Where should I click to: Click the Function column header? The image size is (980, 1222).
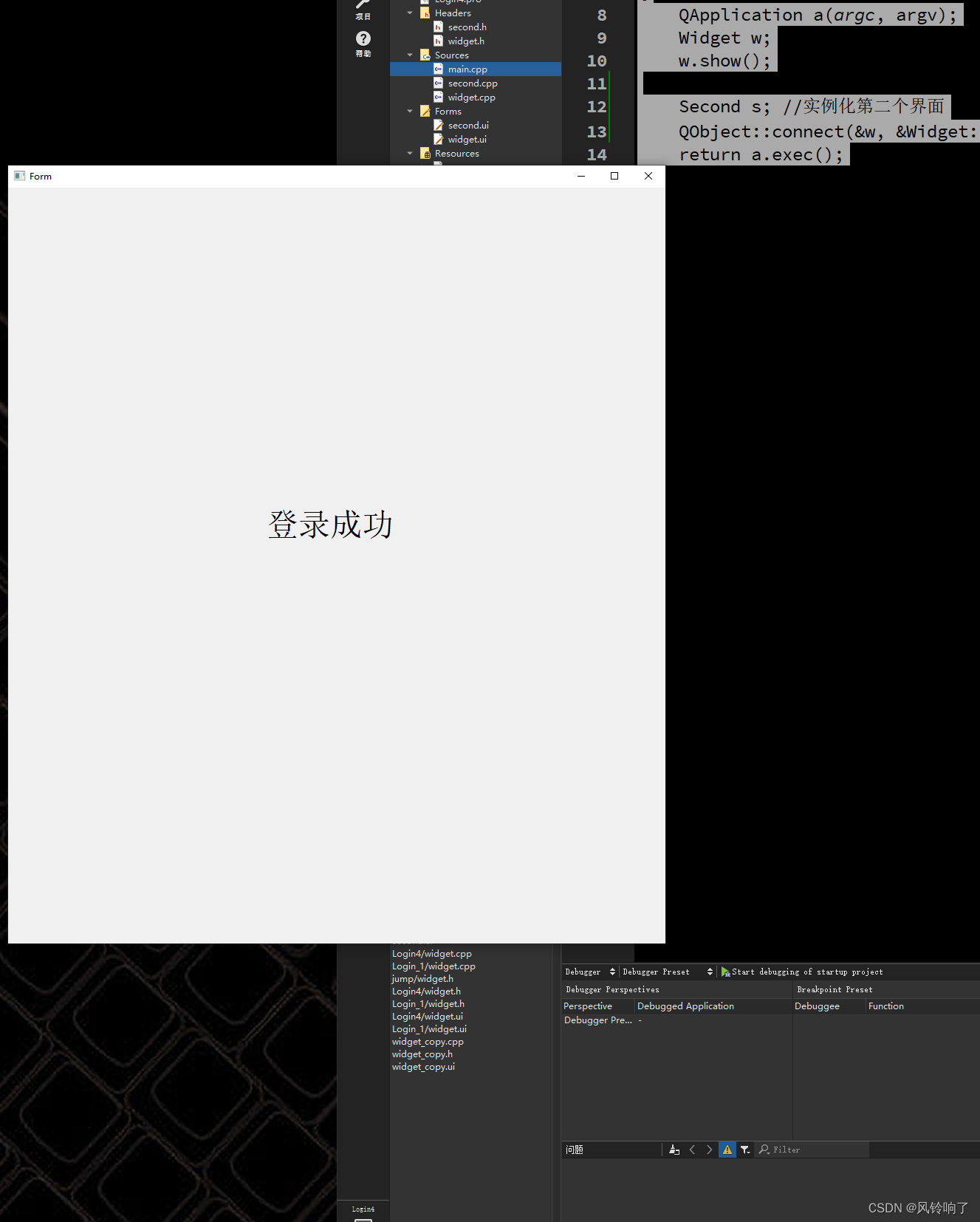922,1006
